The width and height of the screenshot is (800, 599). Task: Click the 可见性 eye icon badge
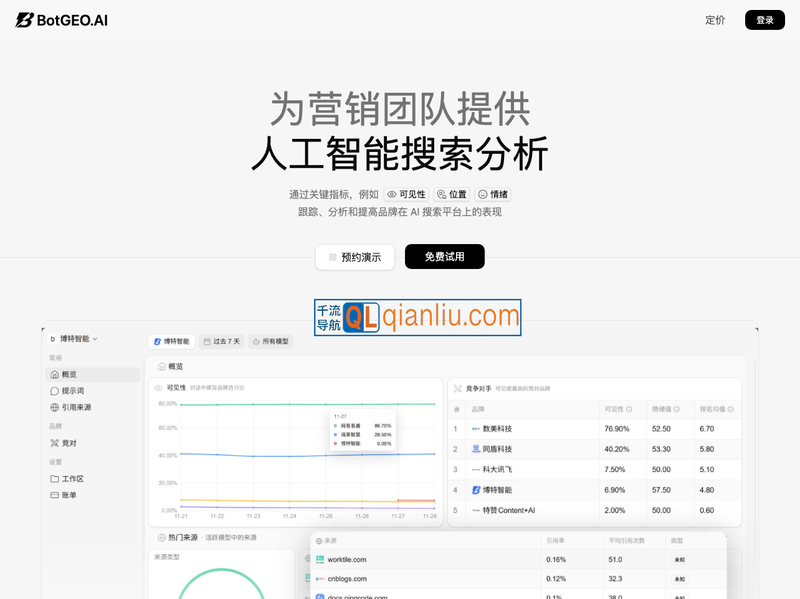[x=406, y=194]
